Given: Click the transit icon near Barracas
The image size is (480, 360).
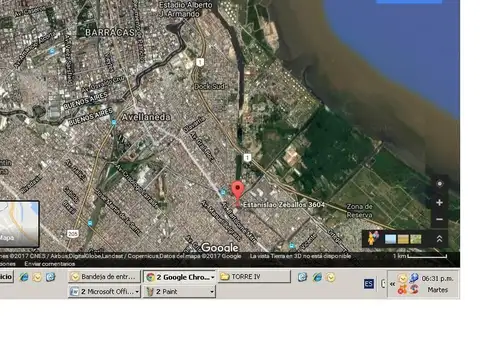Looking at the screenshot, I should 52,51.
